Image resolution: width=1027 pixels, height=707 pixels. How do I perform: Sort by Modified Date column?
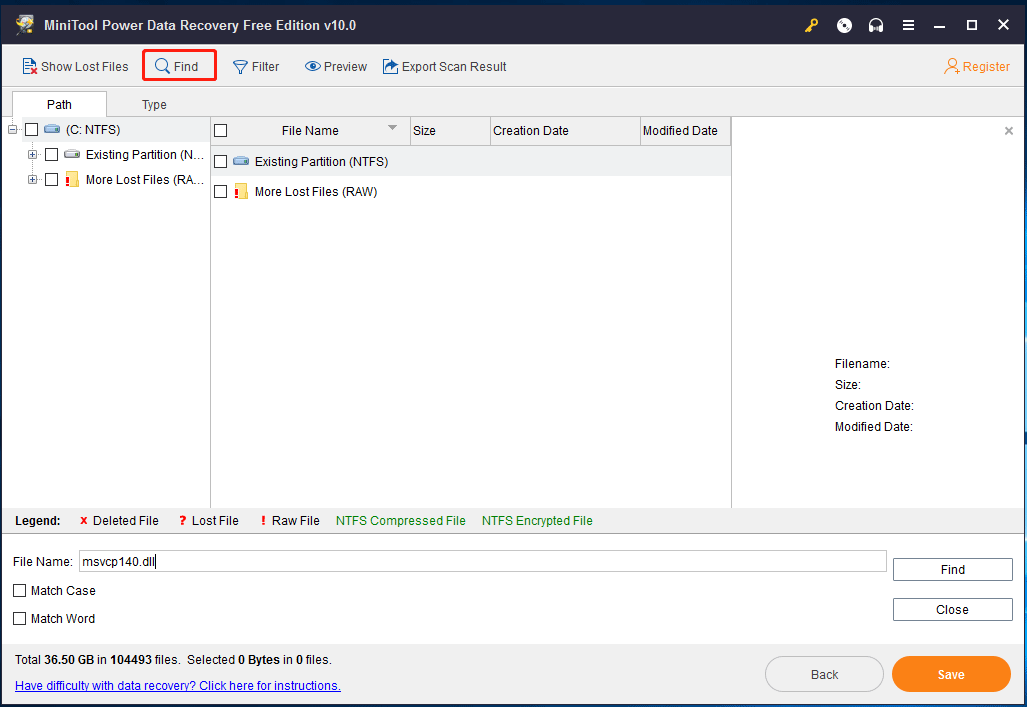[x=685, y=130]
